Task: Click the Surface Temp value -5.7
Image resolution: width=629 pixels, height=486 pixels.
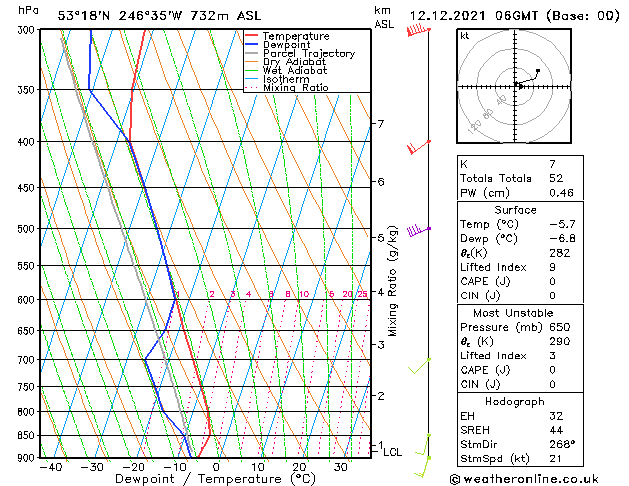Action: coord(562,224)
